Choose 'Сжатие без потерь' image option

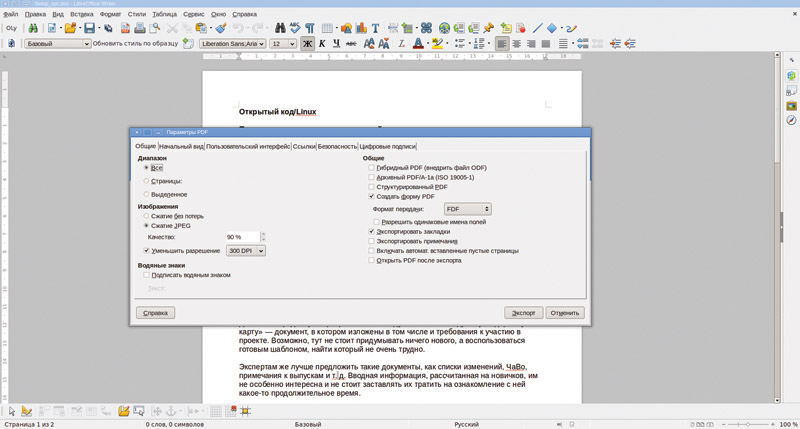click(146, 216)
